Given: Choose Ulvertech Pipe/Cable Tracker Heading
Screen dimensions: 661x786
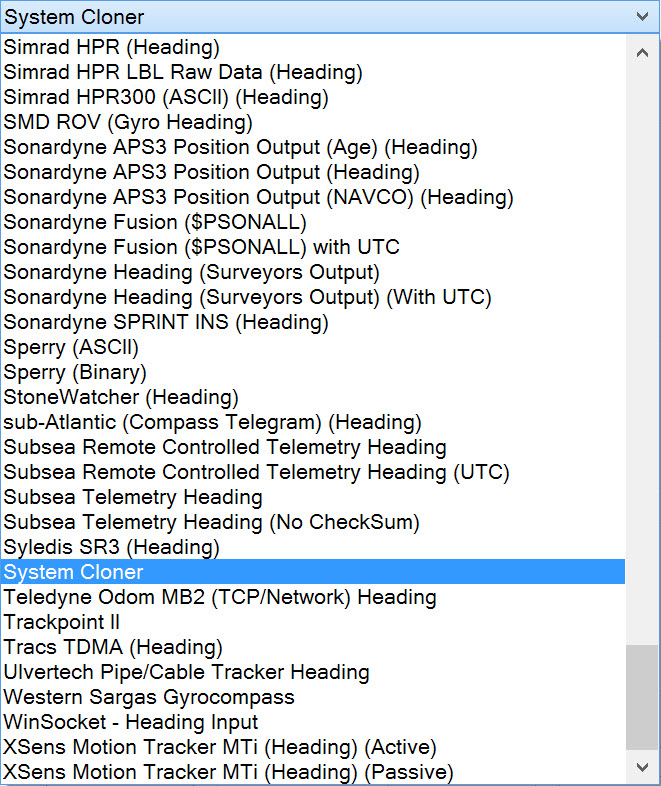Looking at the screenshot, I should coord(186,672).
